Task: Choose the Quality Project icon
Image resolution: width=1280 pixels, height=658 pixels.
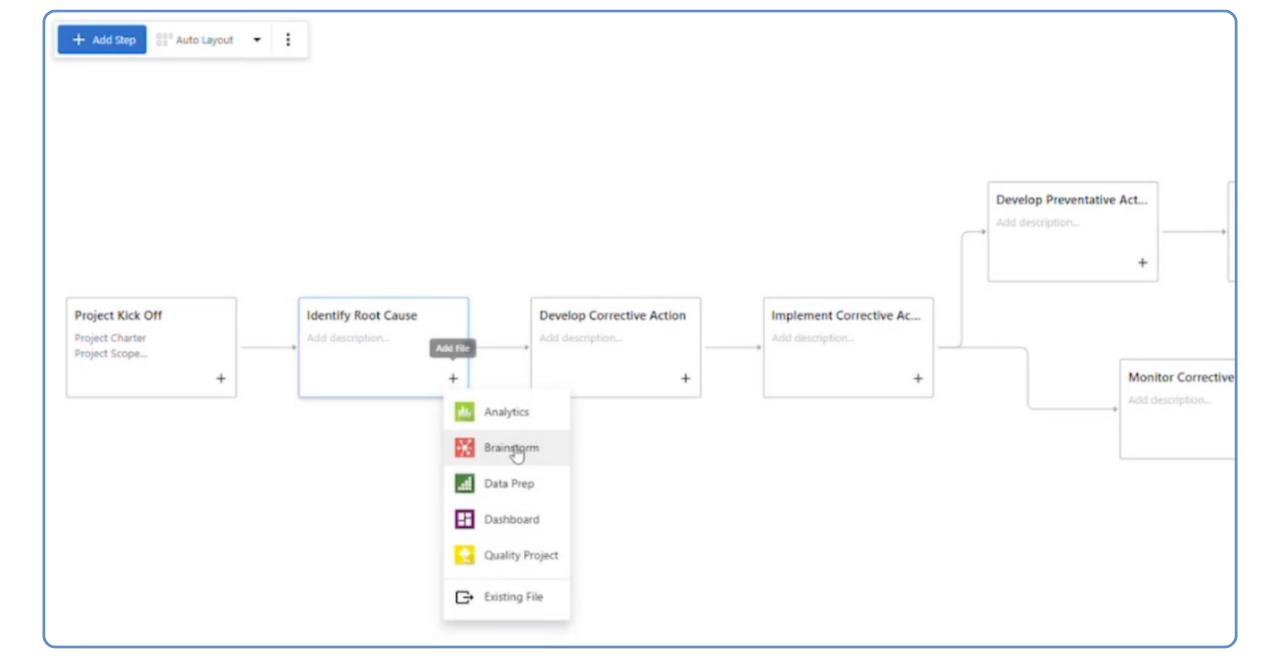Action: pos(463,555)
